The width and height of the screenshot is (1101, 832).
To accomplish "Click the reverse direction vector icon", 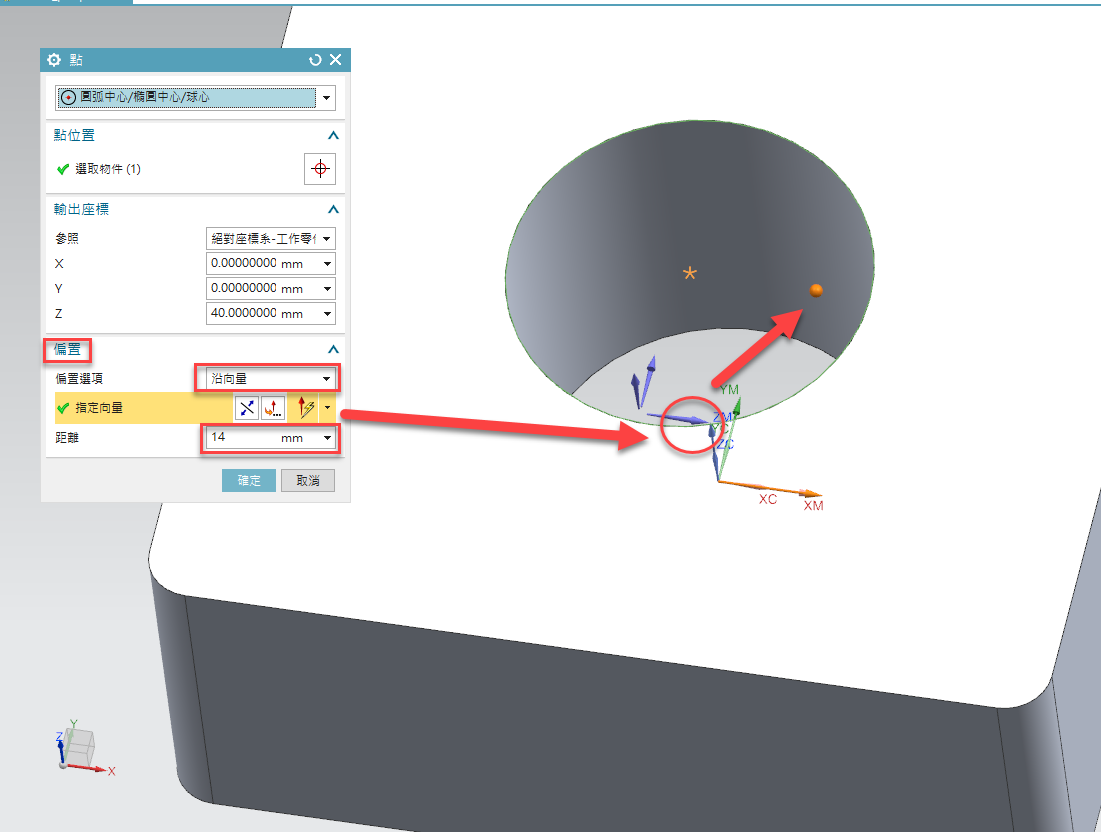I will (246, 408).
